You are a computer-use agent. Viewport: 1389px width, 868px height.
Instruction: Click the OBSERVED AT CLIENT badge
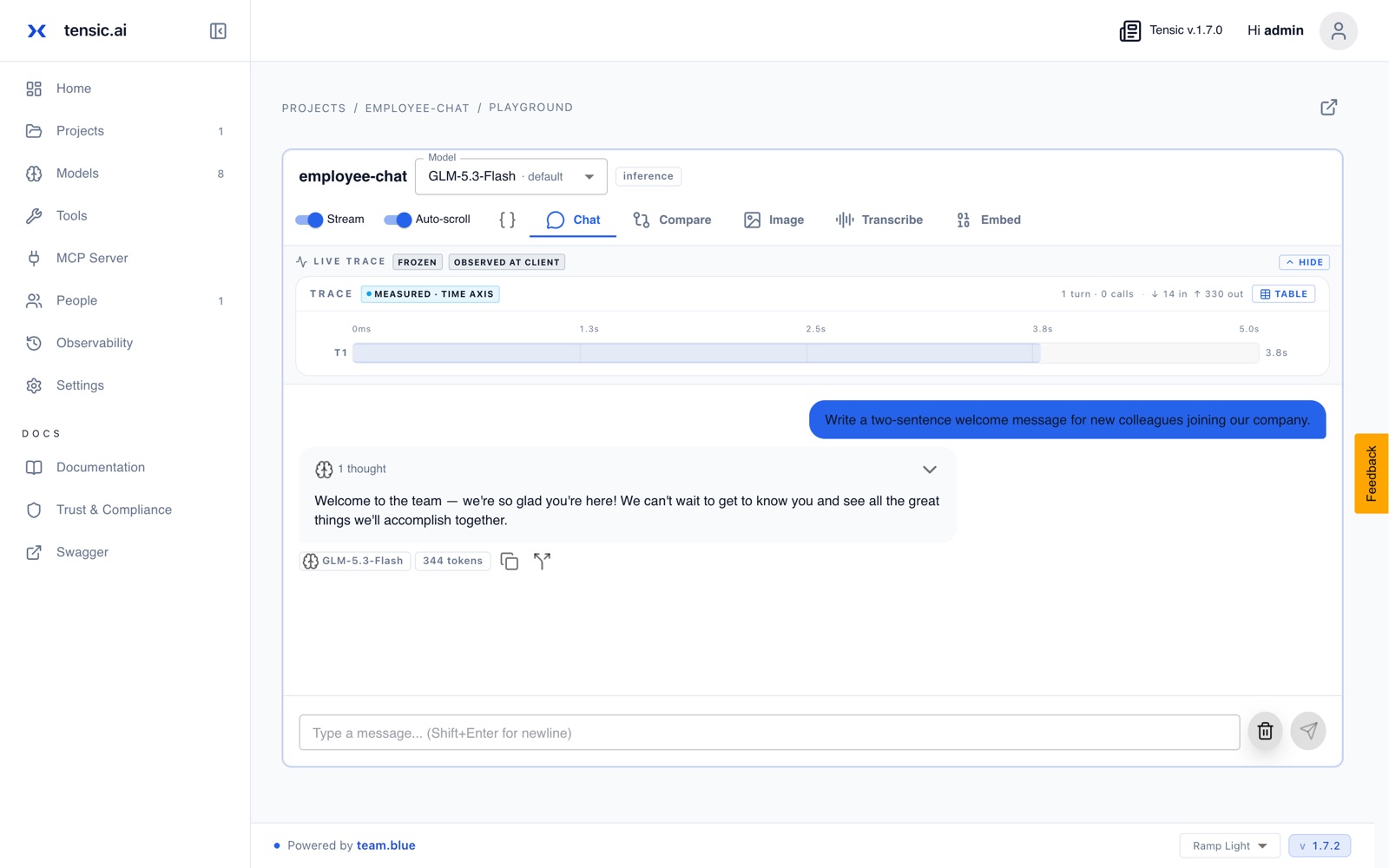(x=507, y=262)
